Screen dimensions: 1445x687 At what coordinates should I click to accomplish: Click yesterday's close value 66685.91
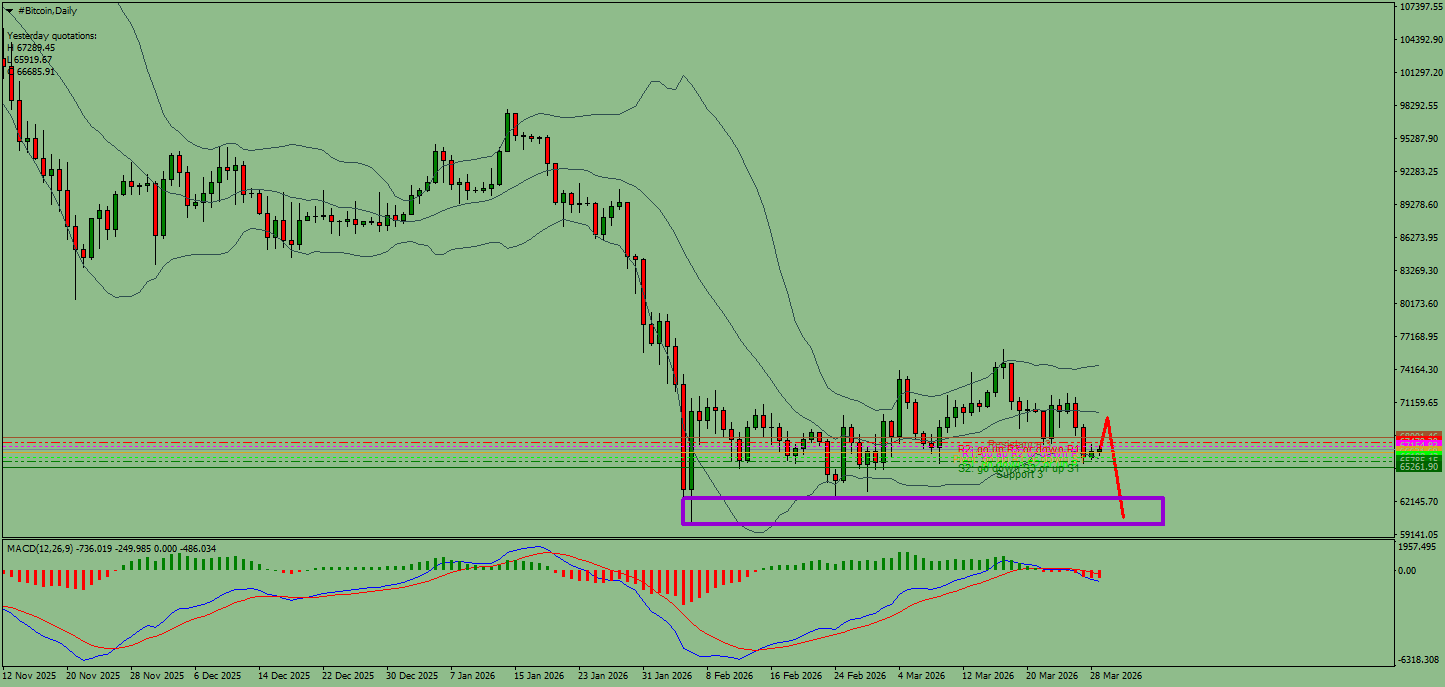(x=34, y=72)
